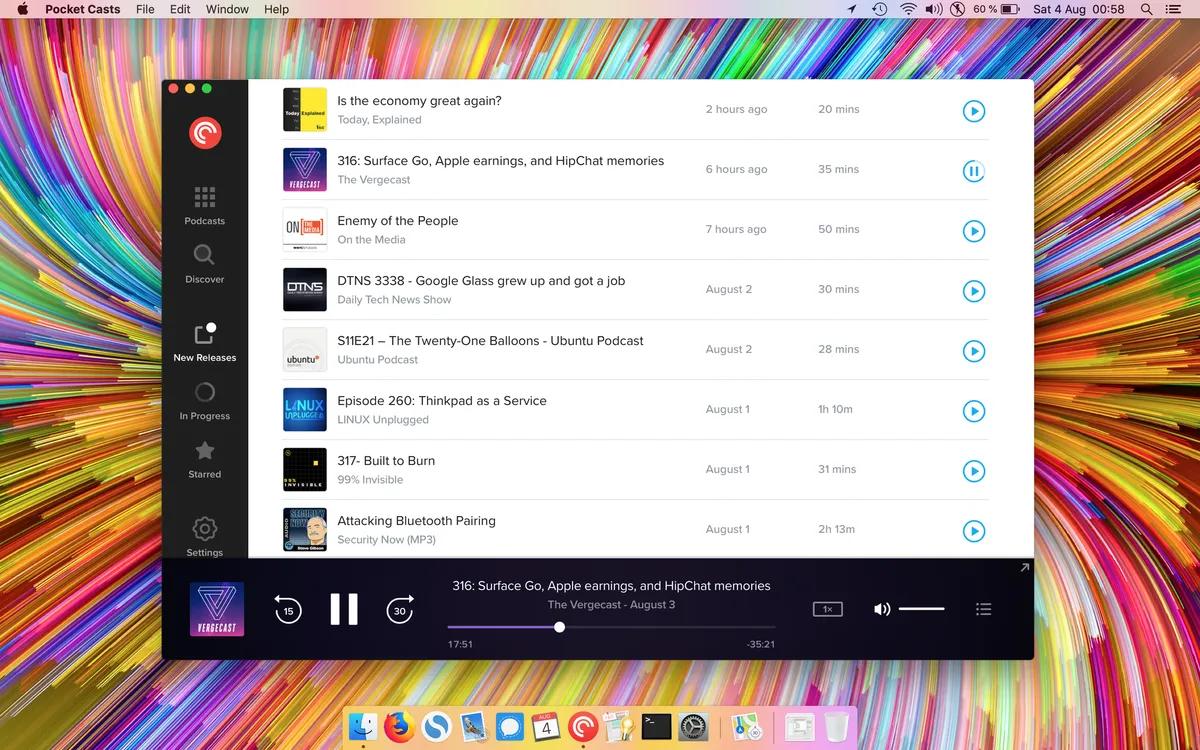Adjust the player volume slider
Image resolution: width=1200 pixels, height=750 pixels.
tap(921, 609)
